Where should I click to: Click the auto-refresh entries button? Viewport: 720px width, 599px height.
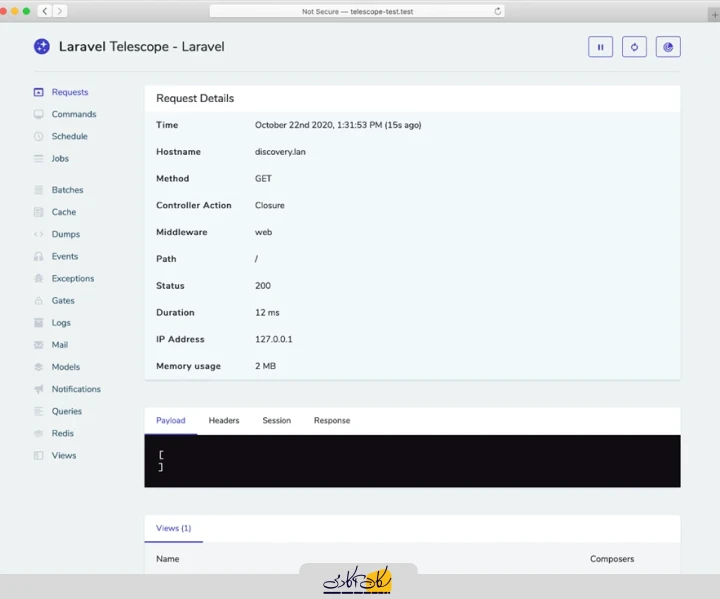coord(634,47)
